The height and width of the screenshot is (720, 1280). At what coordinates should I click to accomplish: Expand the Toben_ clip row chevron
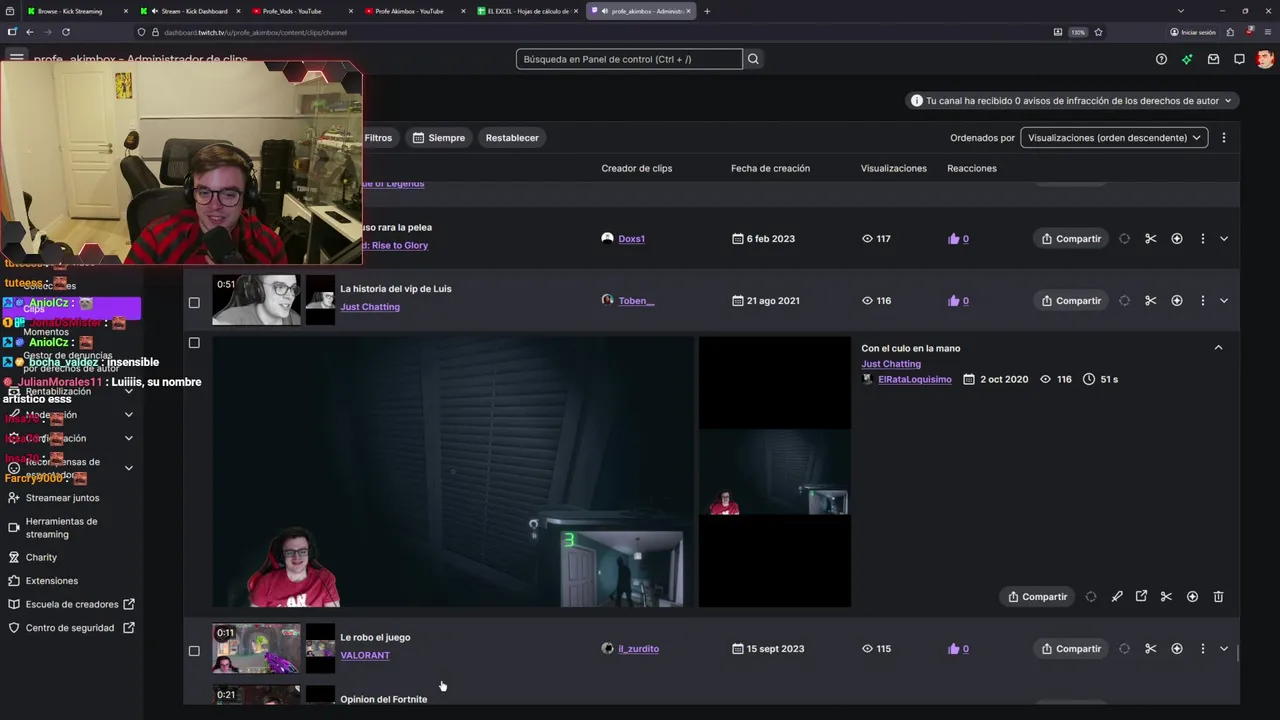tap(1223, 301)
